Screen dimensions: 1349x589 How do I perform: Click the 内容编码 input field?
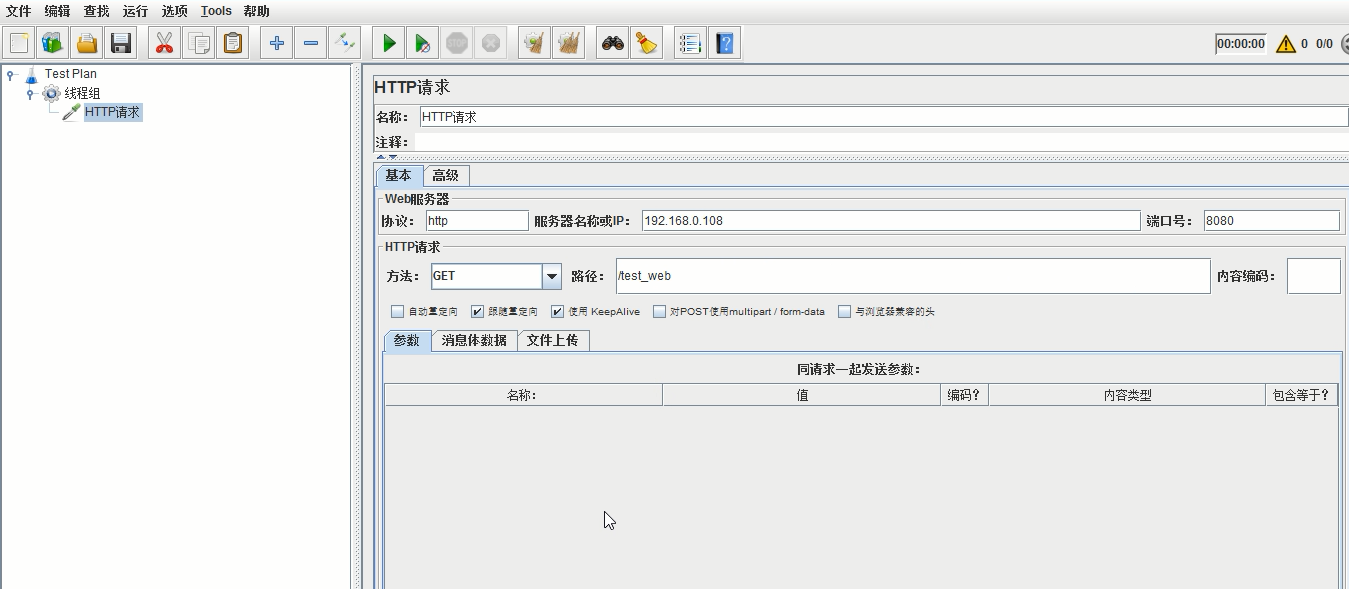coord(1314,276)
